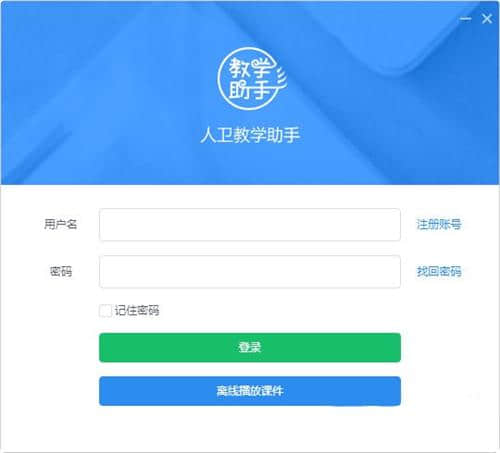Click the 用户名 field label
This screenshot has height=453, width=500.
tap(61, 224)
